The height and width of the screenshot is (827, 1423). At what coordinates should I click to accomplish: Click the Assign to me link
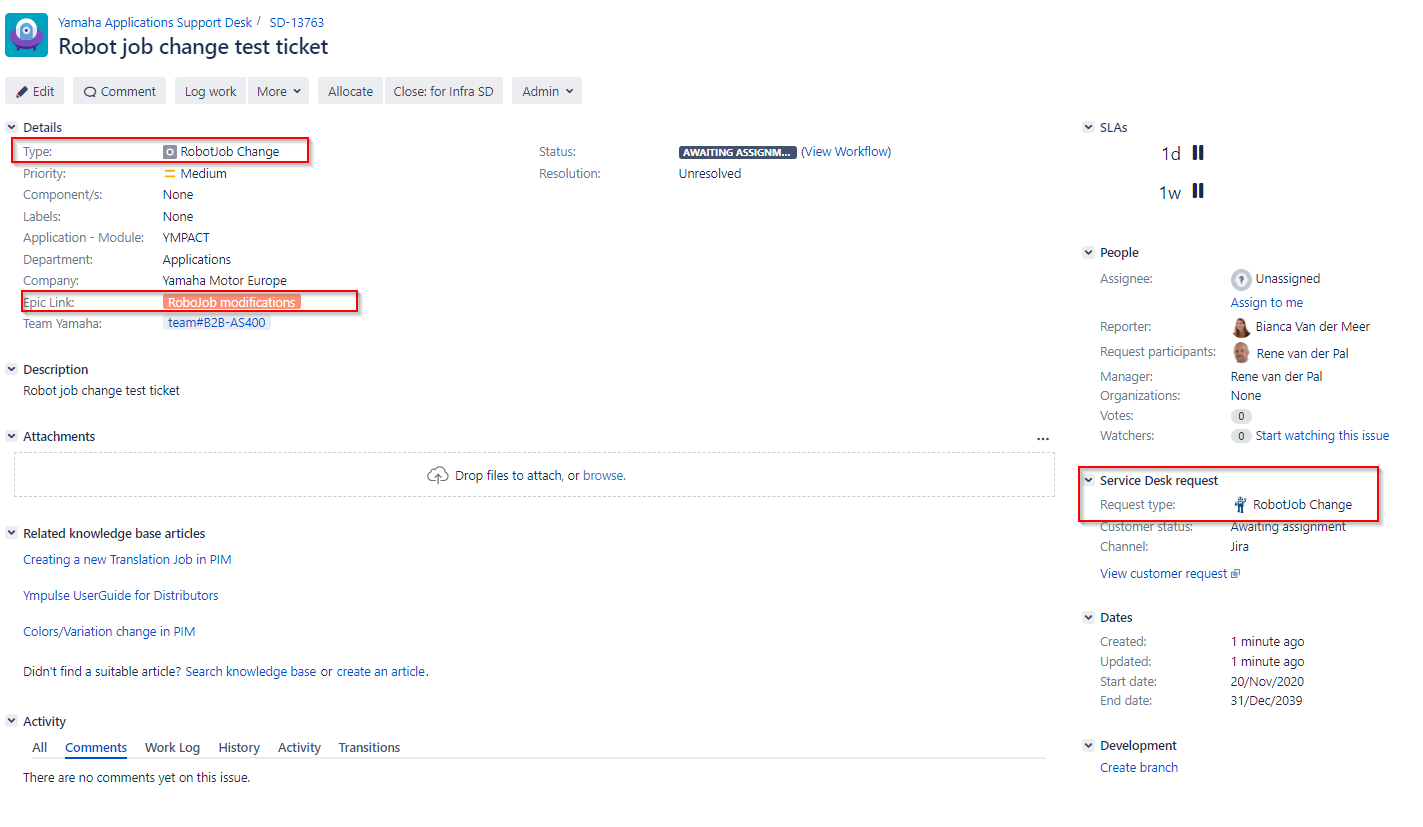click(1267, 303)
